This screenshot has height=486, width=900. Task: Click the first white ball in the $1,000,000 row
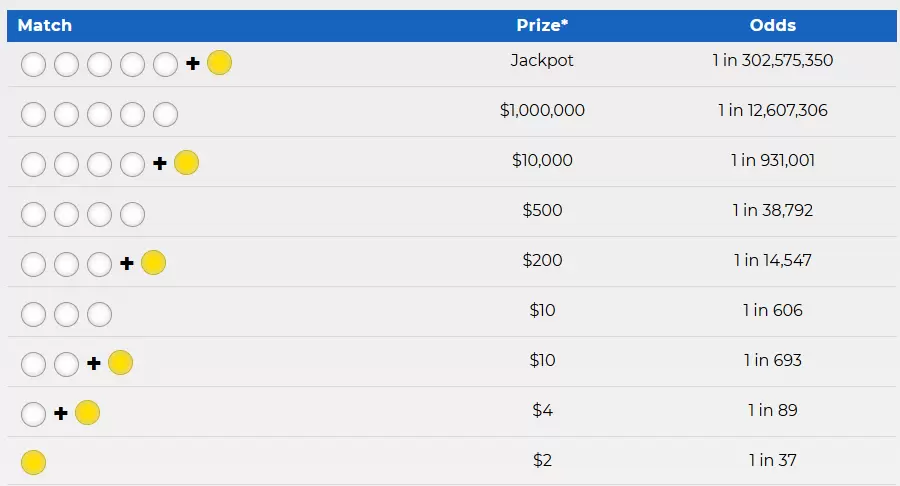33,115
